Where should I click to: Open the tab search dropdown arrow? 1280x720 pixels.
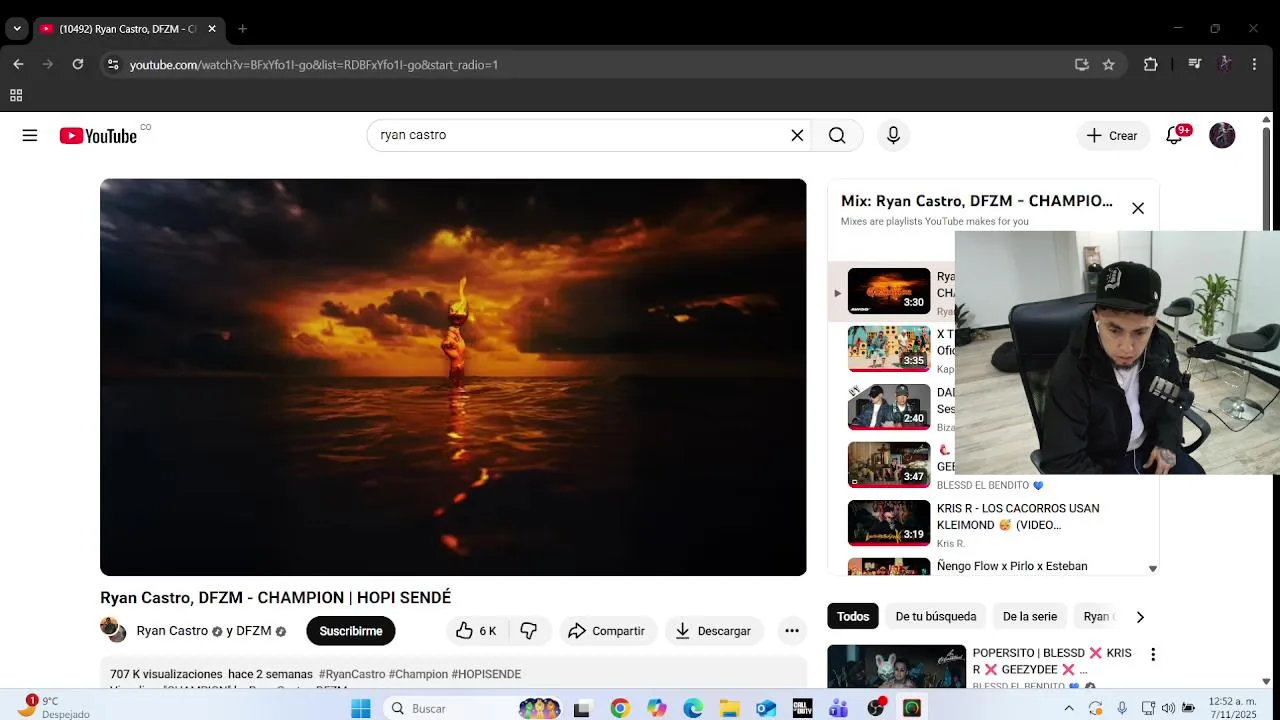click(17, 29)
